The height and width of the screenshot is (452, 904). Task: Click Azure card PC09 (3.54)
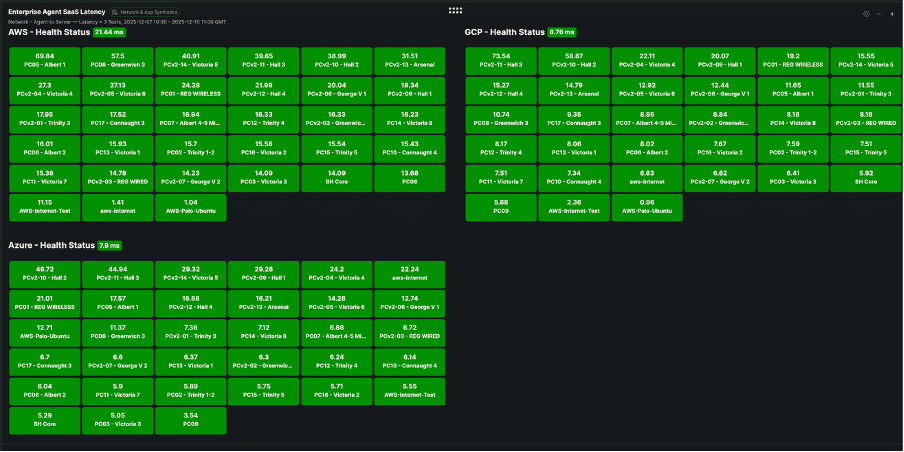(191, 421)
